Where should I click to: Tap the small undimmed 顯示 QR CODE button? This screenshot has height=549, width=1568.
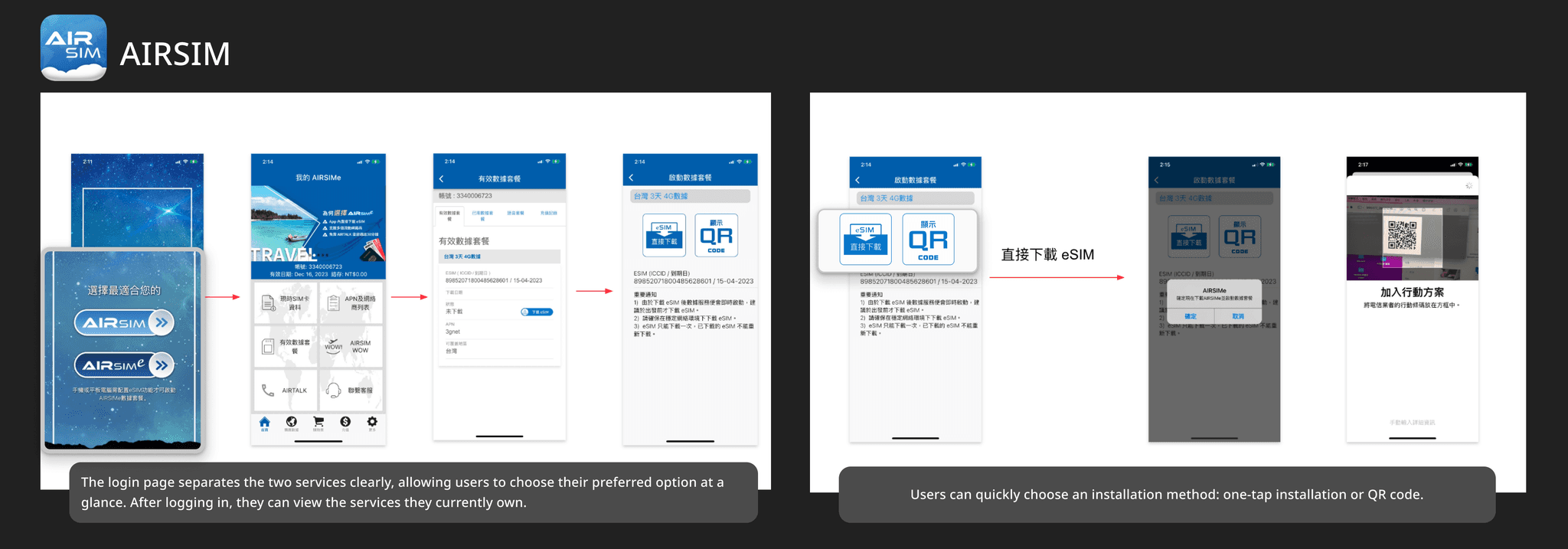point(717,235)
